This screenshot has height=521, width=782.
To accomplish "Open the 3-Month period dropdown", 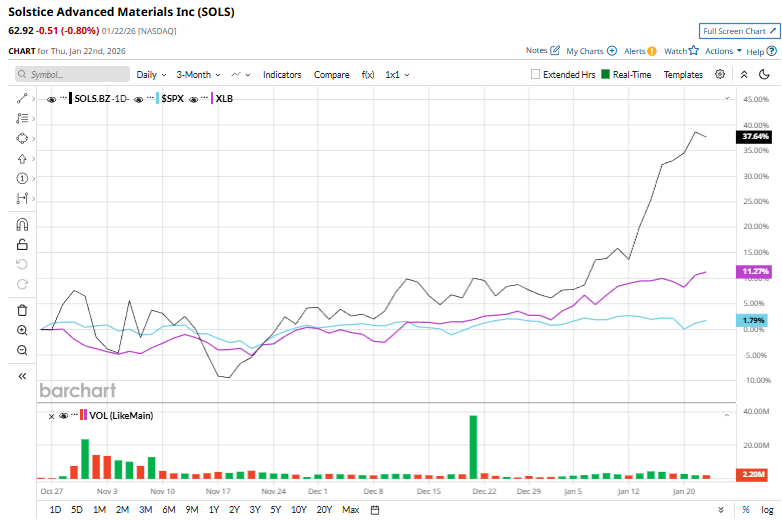I will click(198, 74).
